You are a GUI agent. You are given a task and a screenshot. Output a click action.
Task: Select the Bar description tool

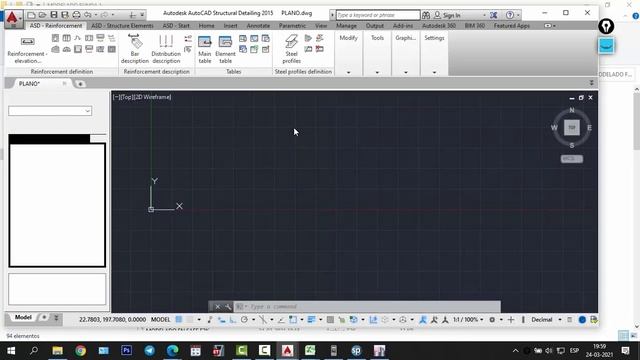tap(135, 49)
